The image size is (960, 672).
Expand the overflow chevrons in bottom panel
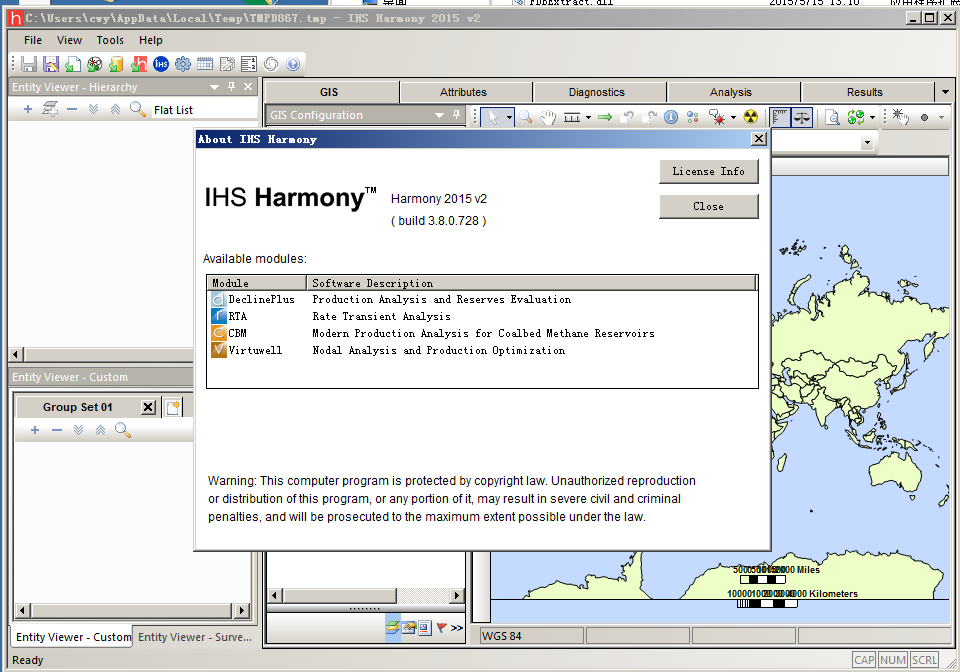pyautogui.click(x=457, y=627)
